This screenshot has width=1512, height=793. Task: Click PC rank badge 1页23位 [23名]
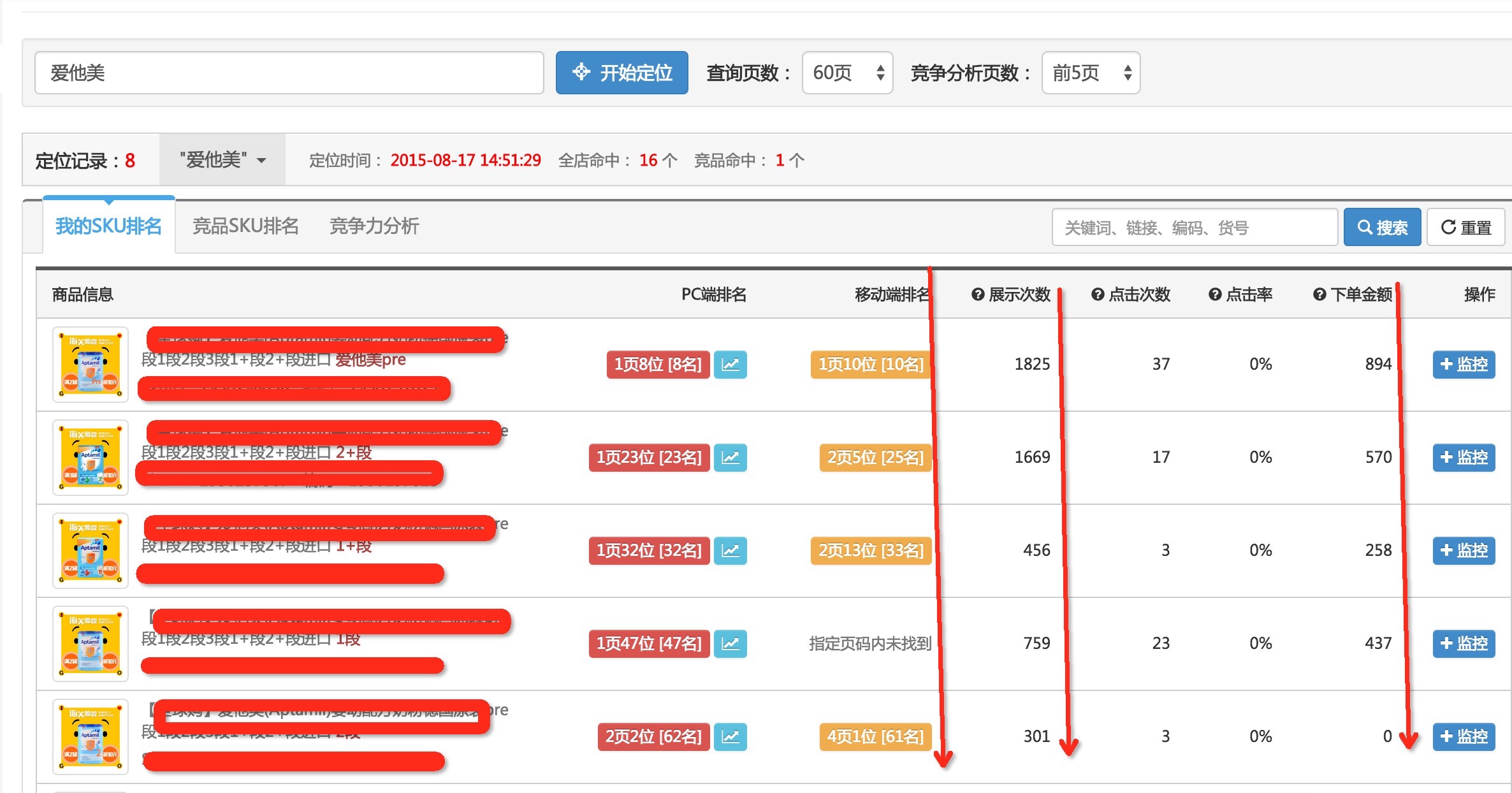(x=649, y=458)
